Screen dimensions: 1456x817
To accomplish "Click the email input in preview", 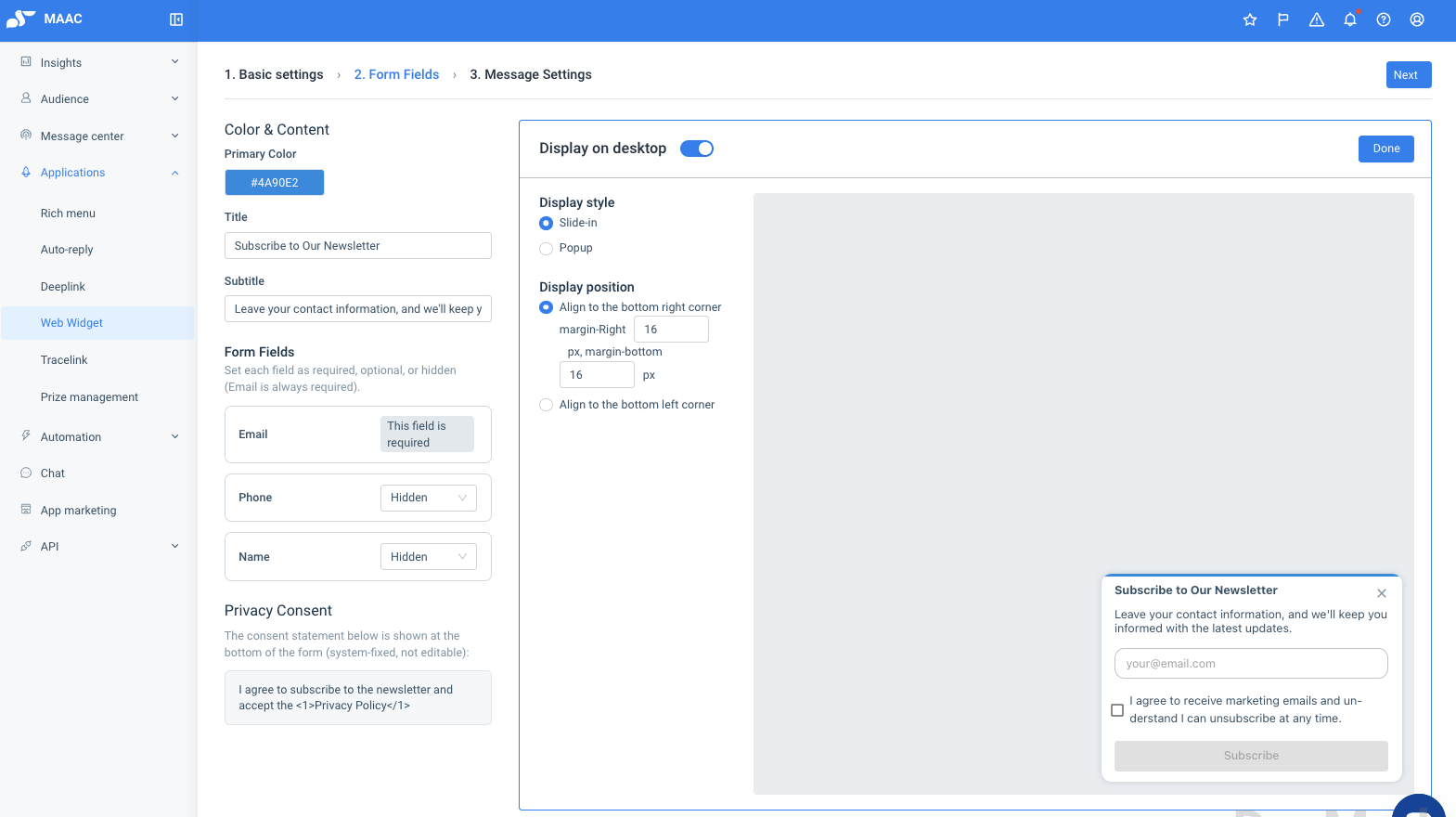I will coord(1251,664).
